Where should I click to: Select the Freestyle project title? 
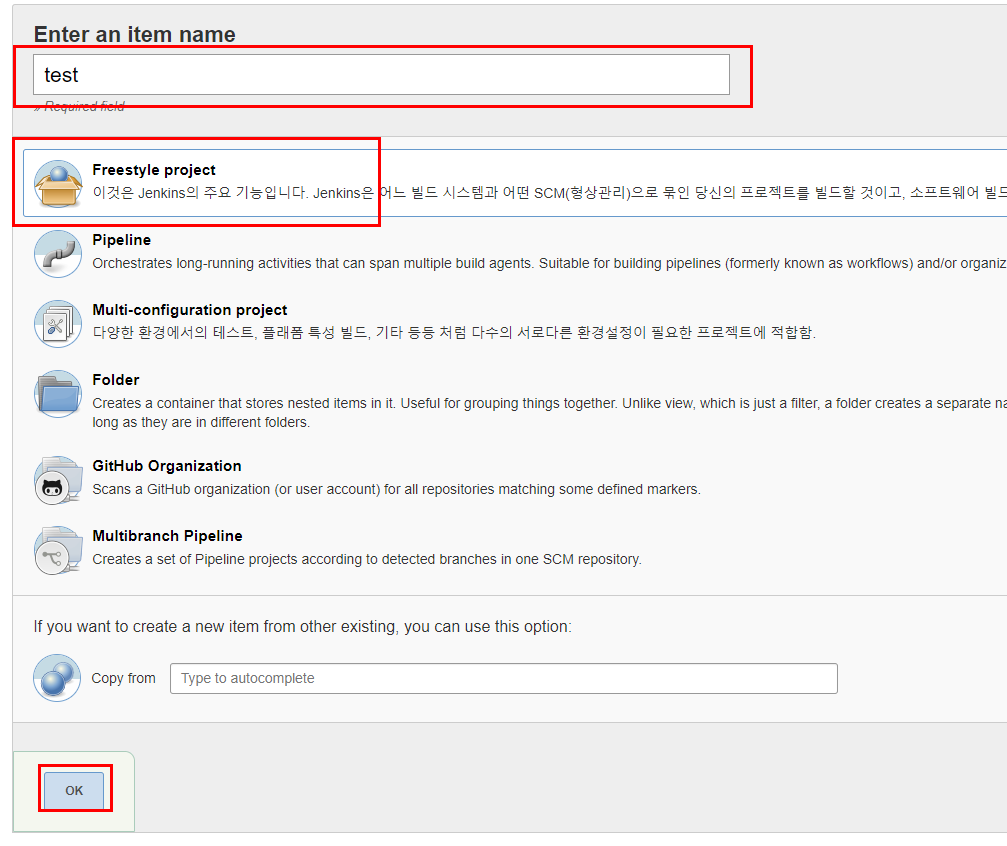pyautogui.click(x=154, y=170)
